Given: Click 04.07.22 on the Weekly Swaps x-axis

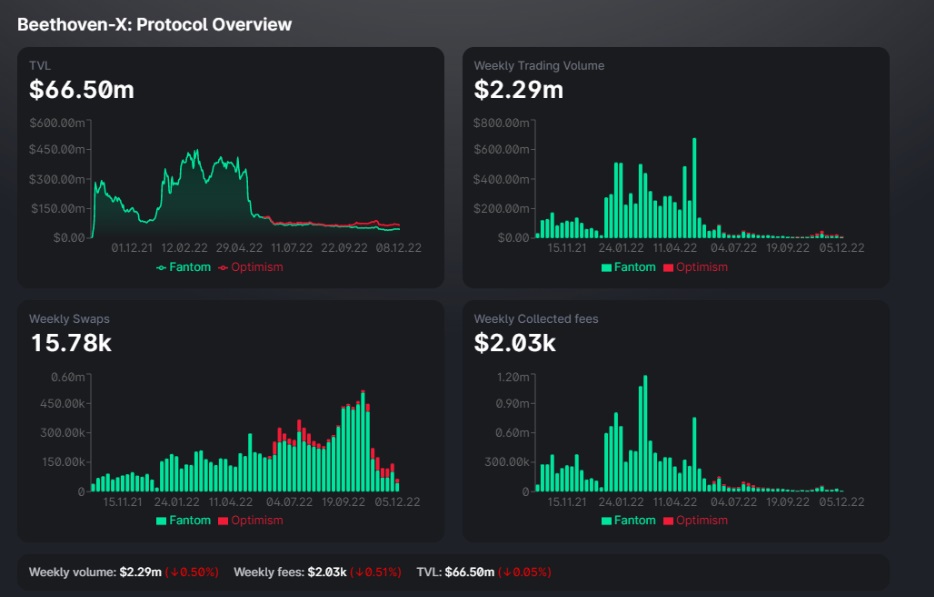Looking at the screenshot, I should point(289,502).
